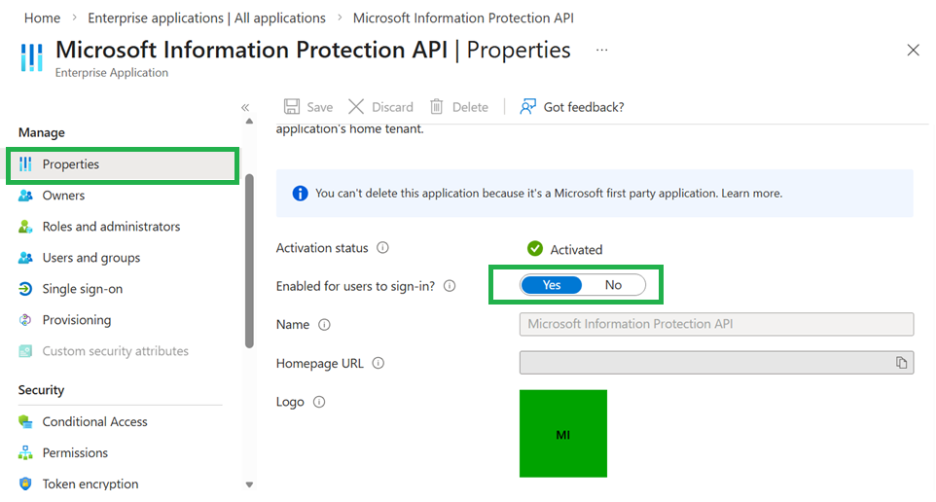
Task: Open Custom security attributes
Action: point(115,351)
